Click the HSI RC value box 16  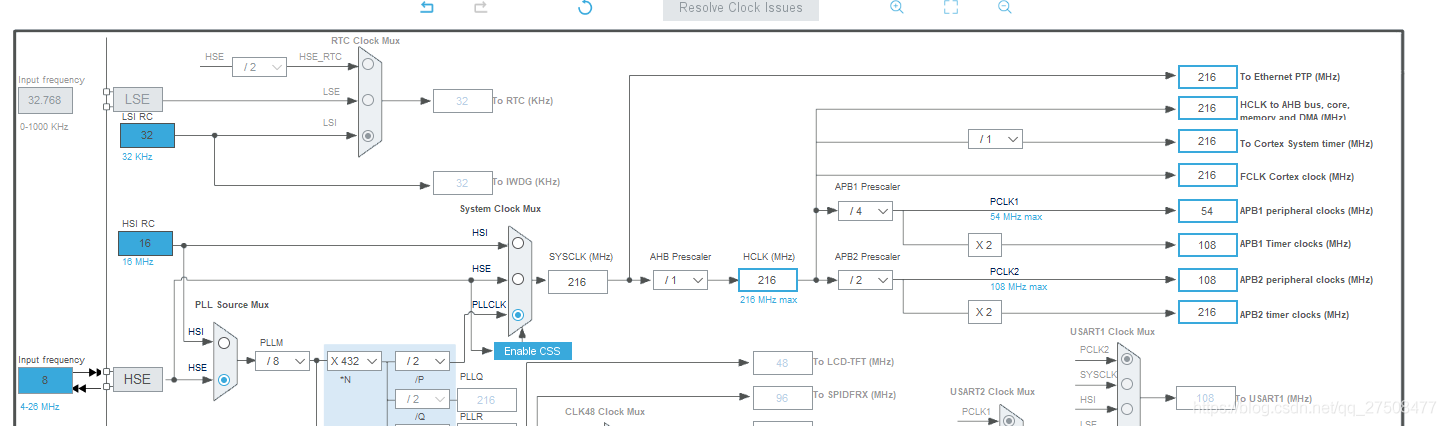(146, 243)
